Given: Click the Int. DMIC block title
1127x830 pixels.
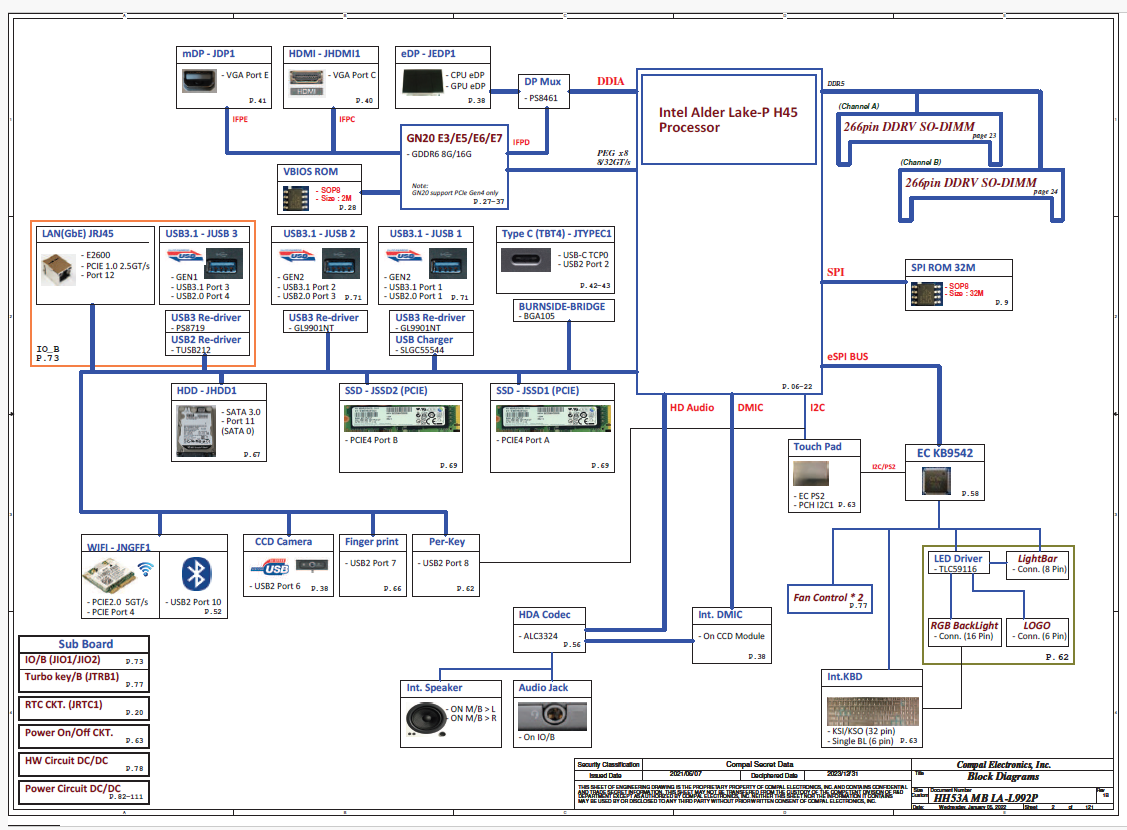Looking at the screenshot, I should pos(720,614).
